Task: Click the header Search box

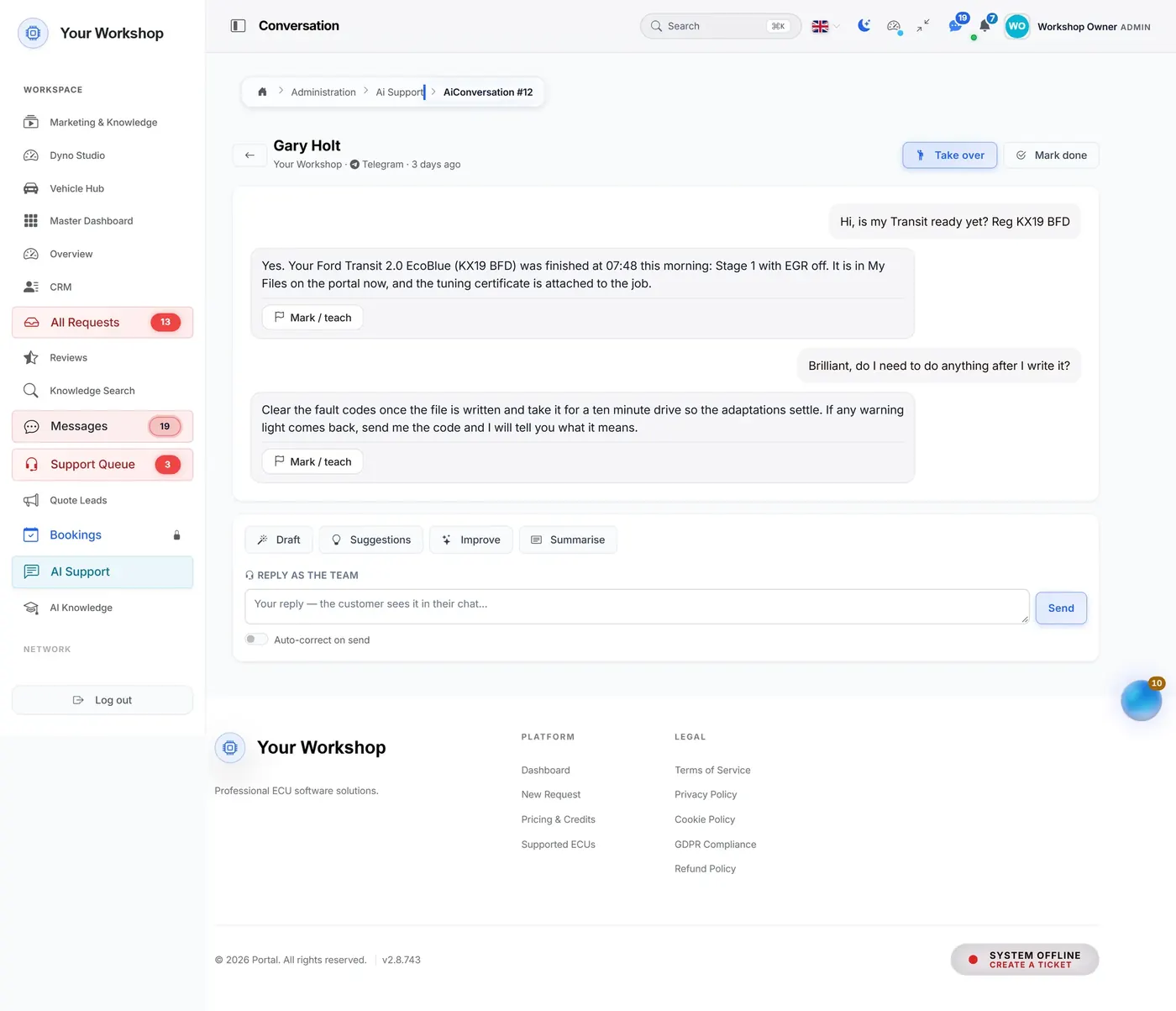Action: (x=720, y=26)
